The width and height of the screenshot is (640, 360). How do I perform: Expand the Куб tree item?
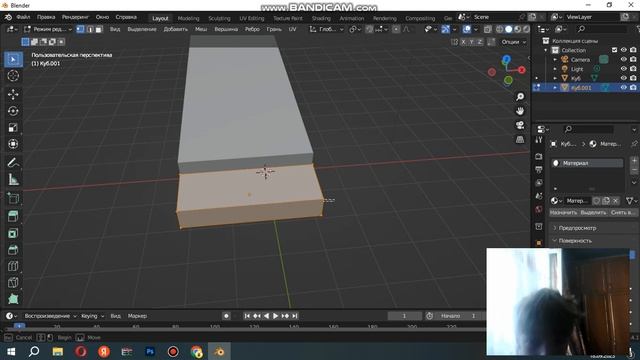point(555,78)
